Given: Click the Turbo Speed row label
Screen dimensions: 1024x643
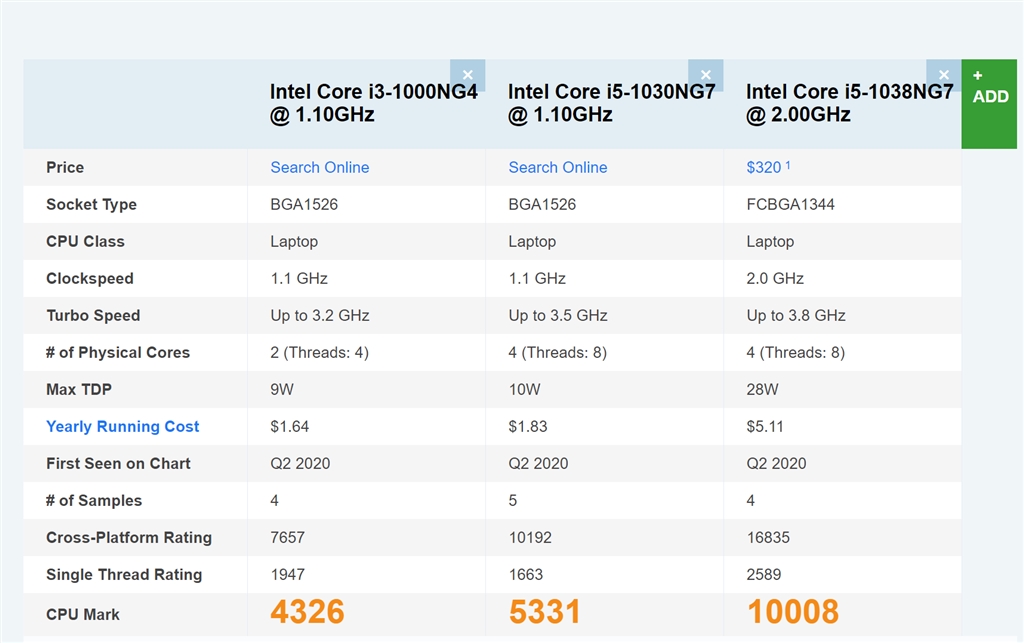Looking at the screenshot, I should [x=93, y=315].
